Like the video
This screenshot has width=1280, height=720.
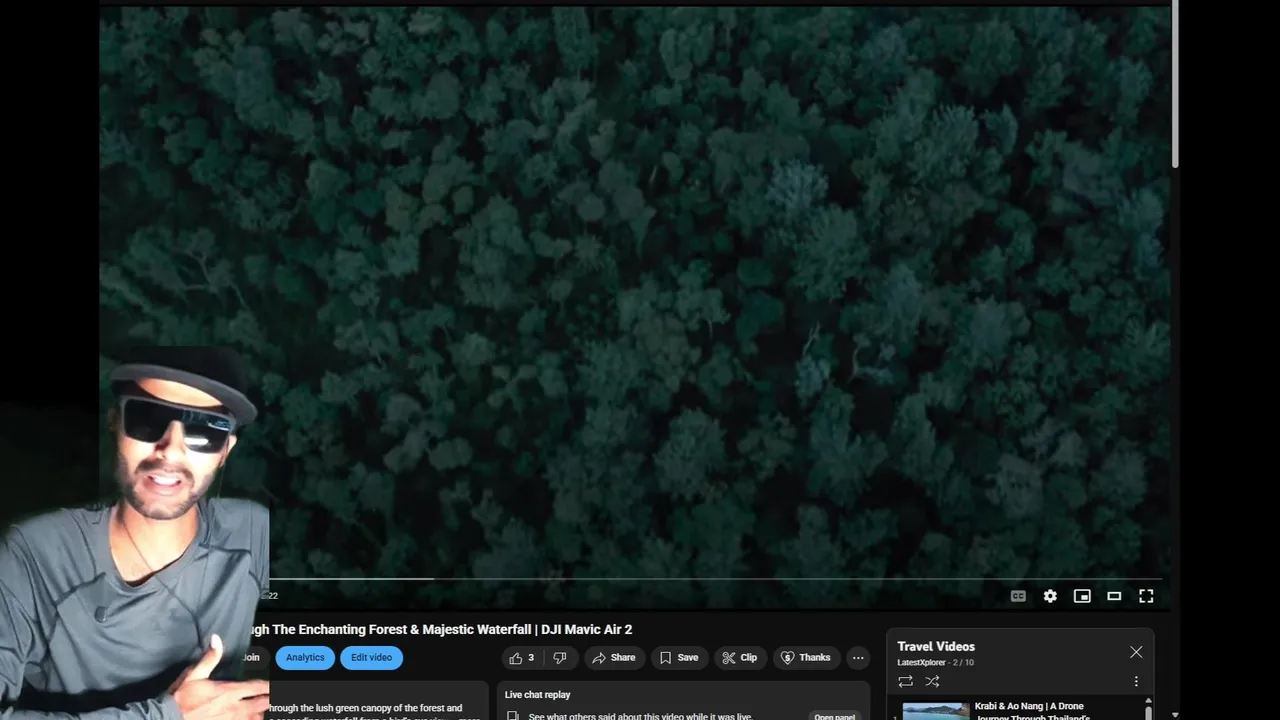coord(521,658)
